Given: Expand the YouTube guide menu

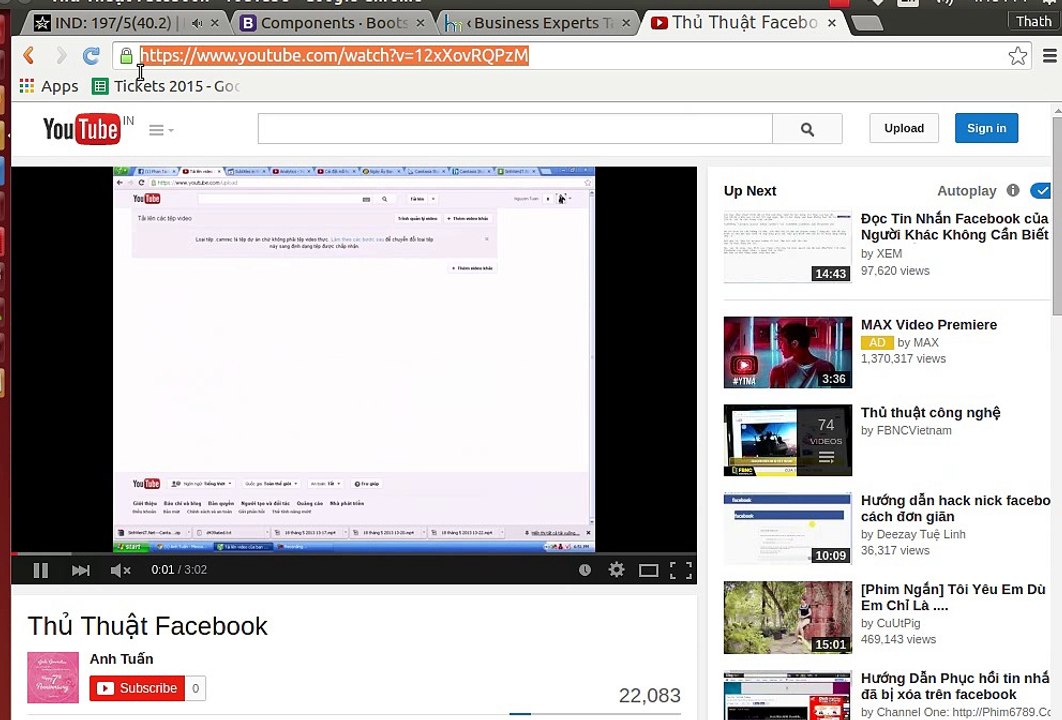Looking at the screenshot, I should click(161, 129).
